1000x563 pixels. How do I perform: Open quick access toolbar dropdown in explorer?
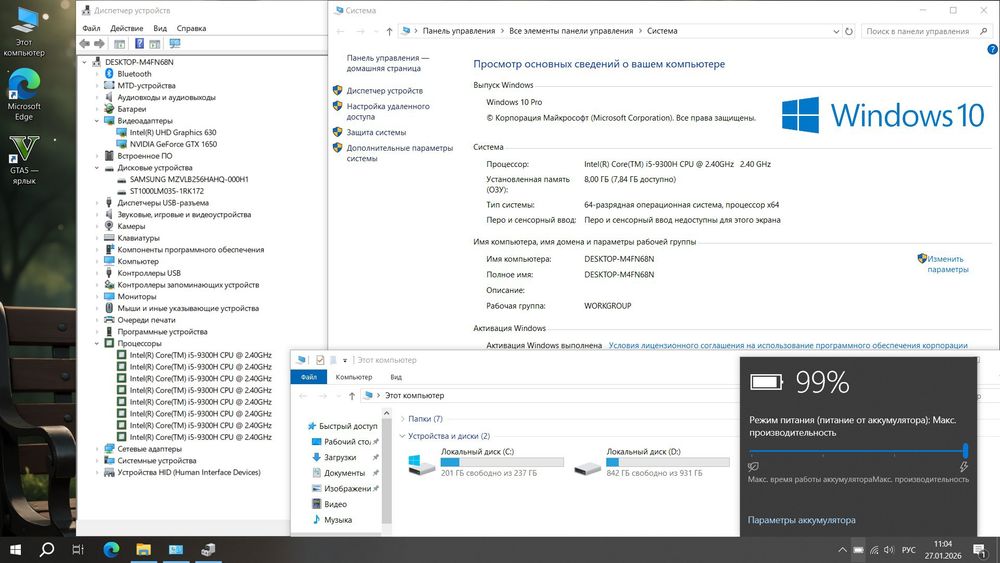tap(344, 361)
